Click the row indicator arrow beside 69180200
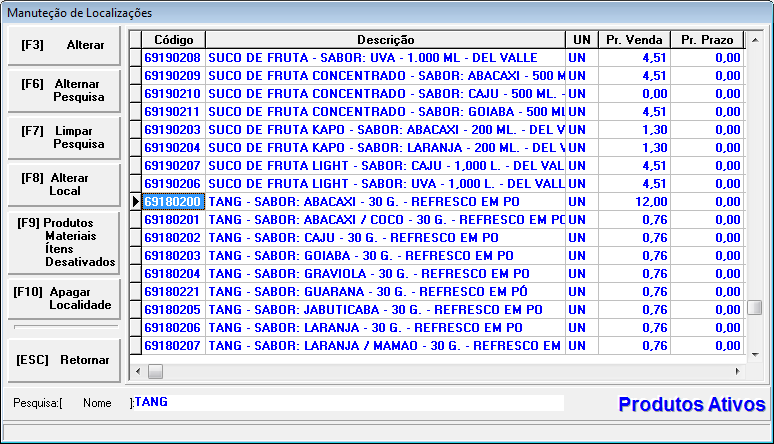 [x=135, y=202]
